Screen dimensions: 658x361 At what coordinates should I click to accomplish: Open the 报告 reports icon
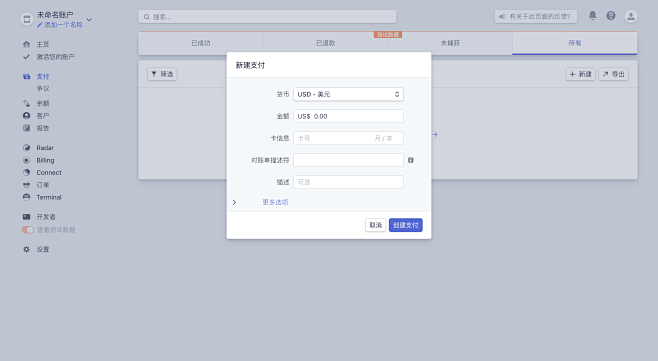[x=26, y=128]
